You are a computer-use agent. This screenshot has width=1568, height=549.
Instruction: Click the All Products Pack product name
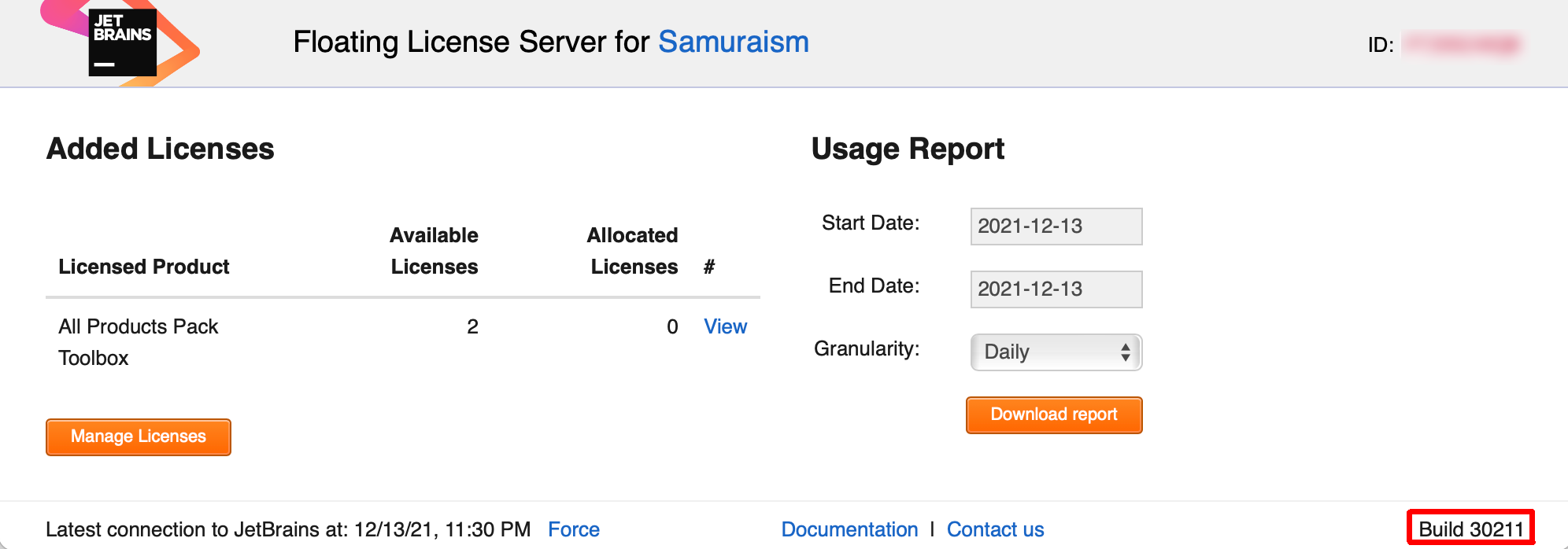(x=139, y=326)
